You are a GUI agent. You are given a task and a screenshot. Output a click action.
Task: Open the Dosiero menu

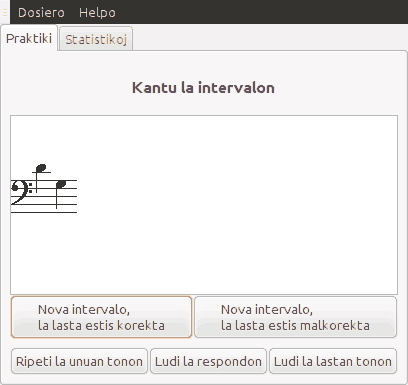41,13
